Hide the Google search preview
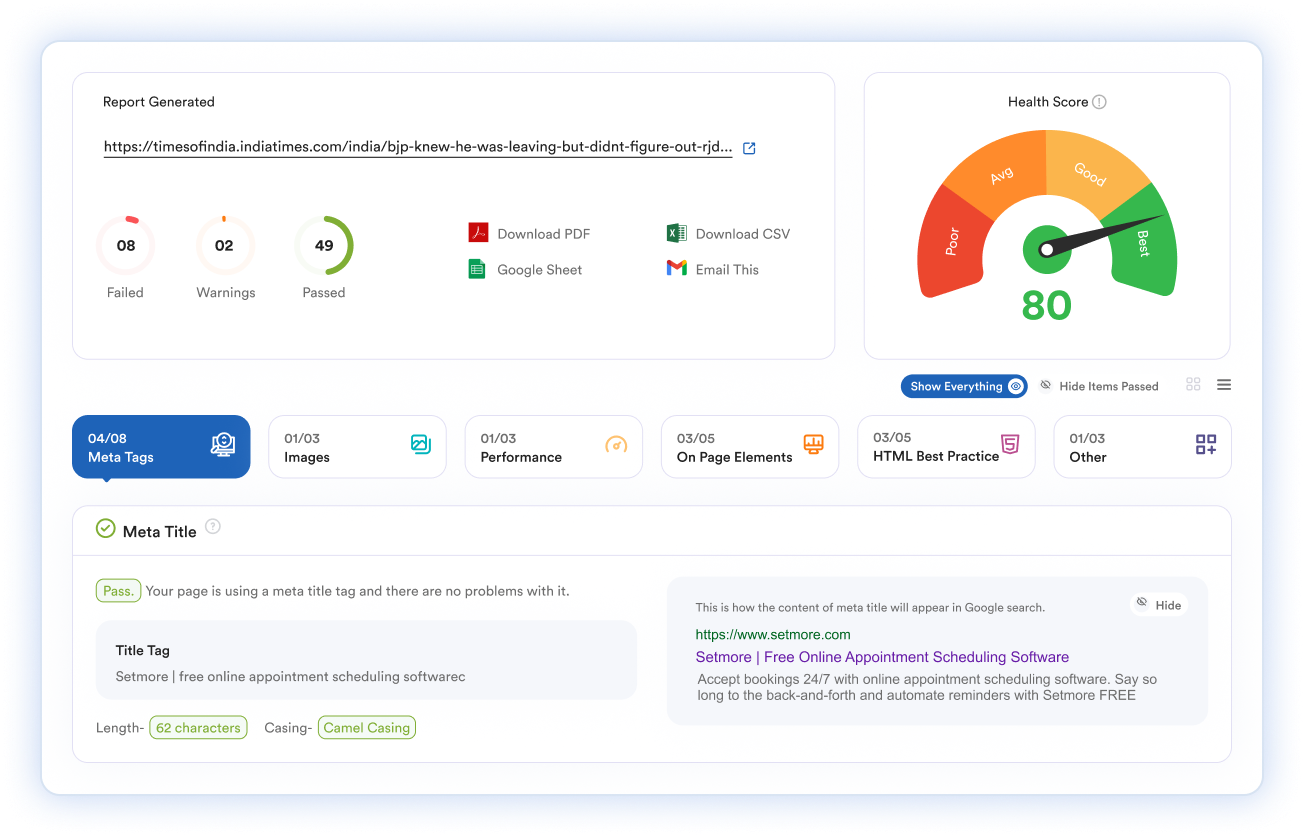This screenshot has height=836, width=1304. (x=1158, y=604)
